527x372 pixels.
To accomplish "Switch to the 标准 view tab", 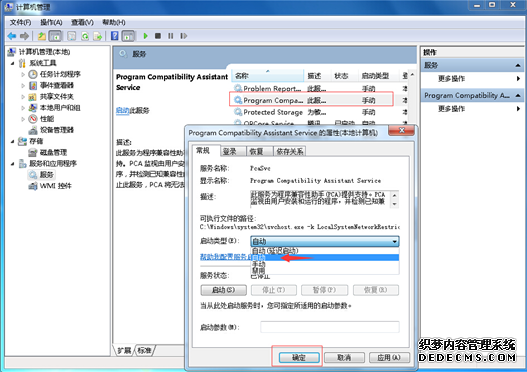I will point(145,350).
